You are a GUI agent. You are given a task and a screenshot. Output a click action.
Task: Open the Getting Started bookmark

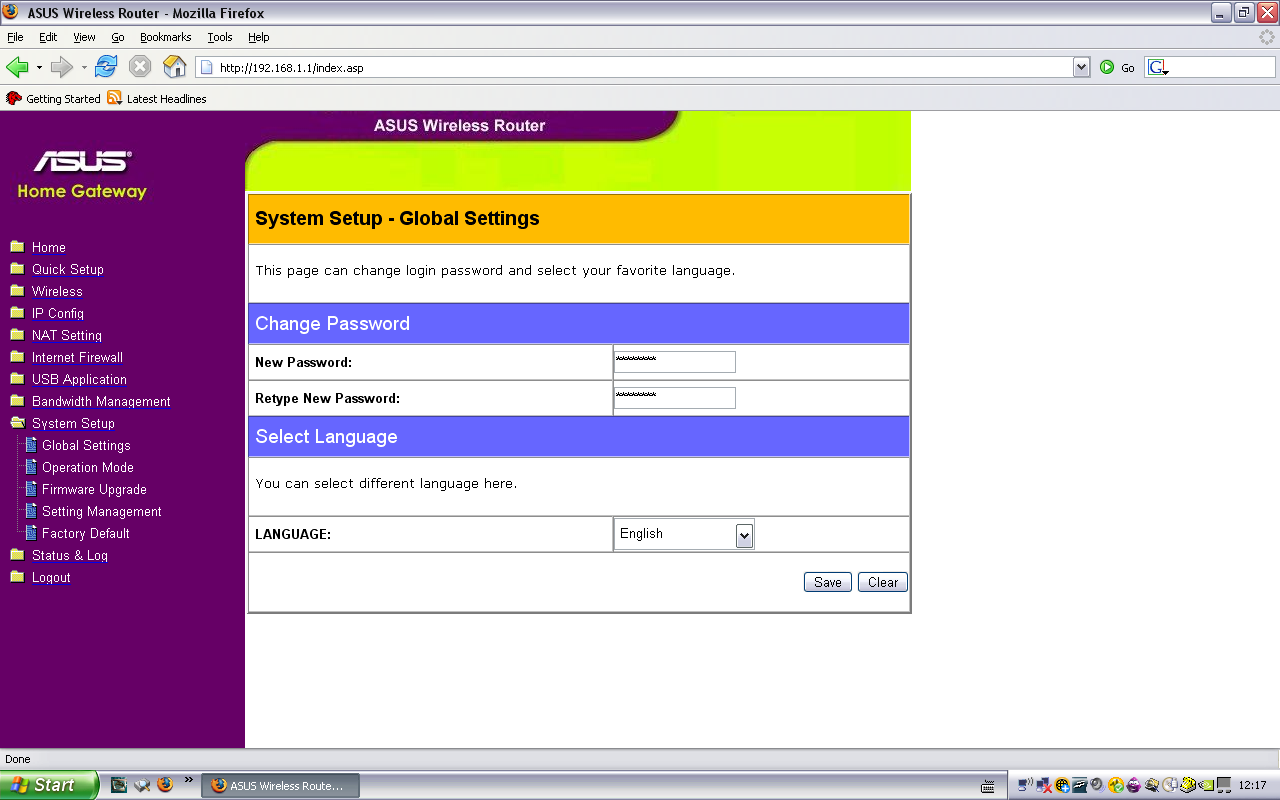[x=53, y=98]
